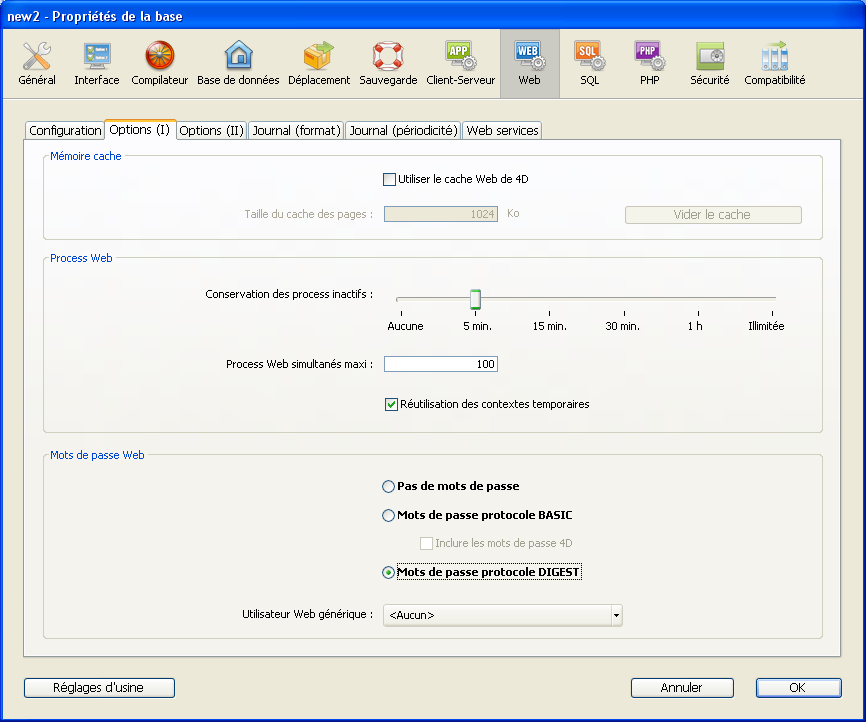Click the Réglages d'usine button
Image resolution: width=866 pixels, height=722 pixels.
coord(99,688)
